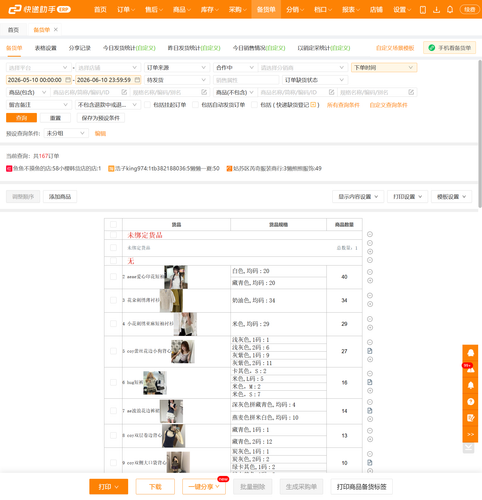Close the 备货单 page tab

coord(56,29)
